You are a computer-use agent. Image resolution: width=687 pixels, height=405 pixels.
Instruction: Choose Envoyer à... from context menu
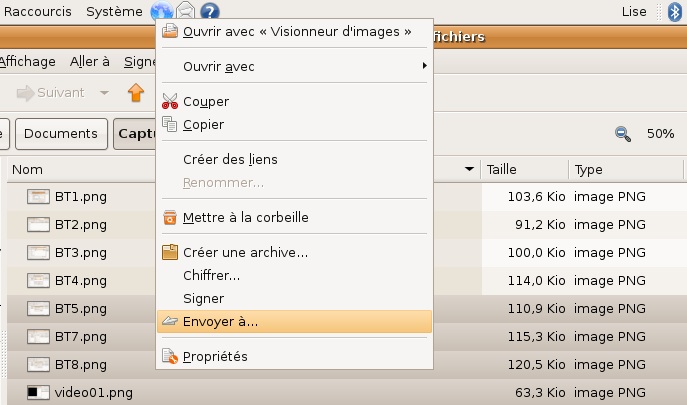point(220,322)
